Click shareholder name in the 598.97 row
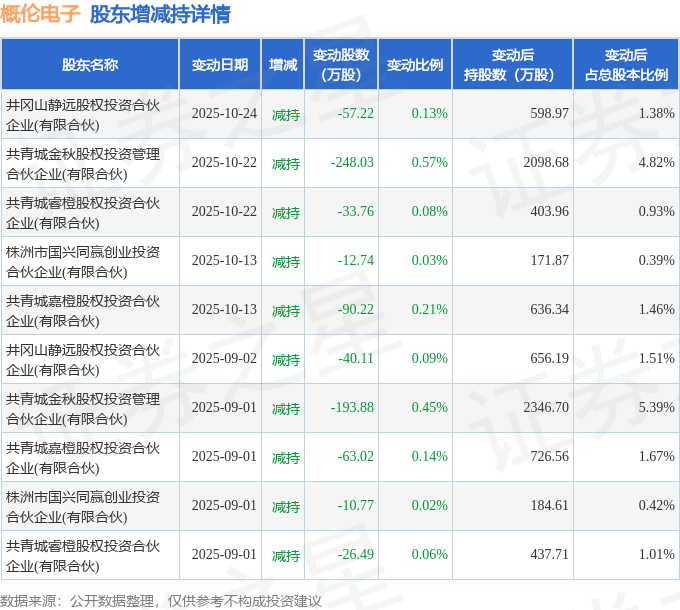Screen dimensions: 680x610 click(83, 115)
